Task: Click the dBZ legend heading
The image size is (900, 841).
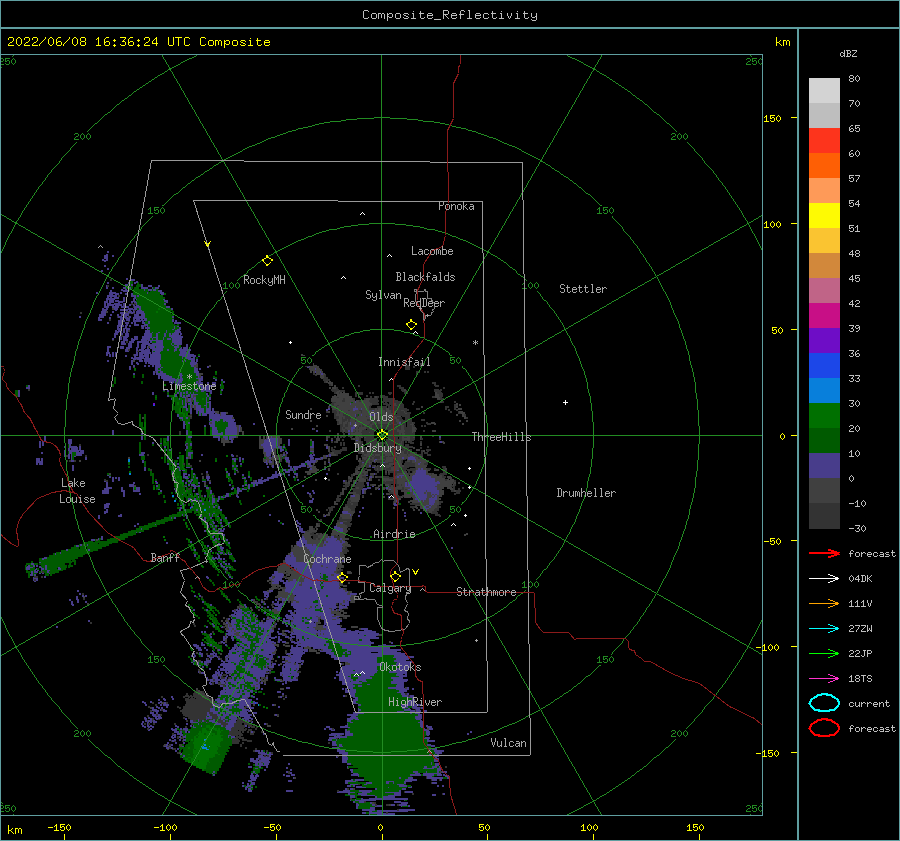Action: [x=848, y=53]
